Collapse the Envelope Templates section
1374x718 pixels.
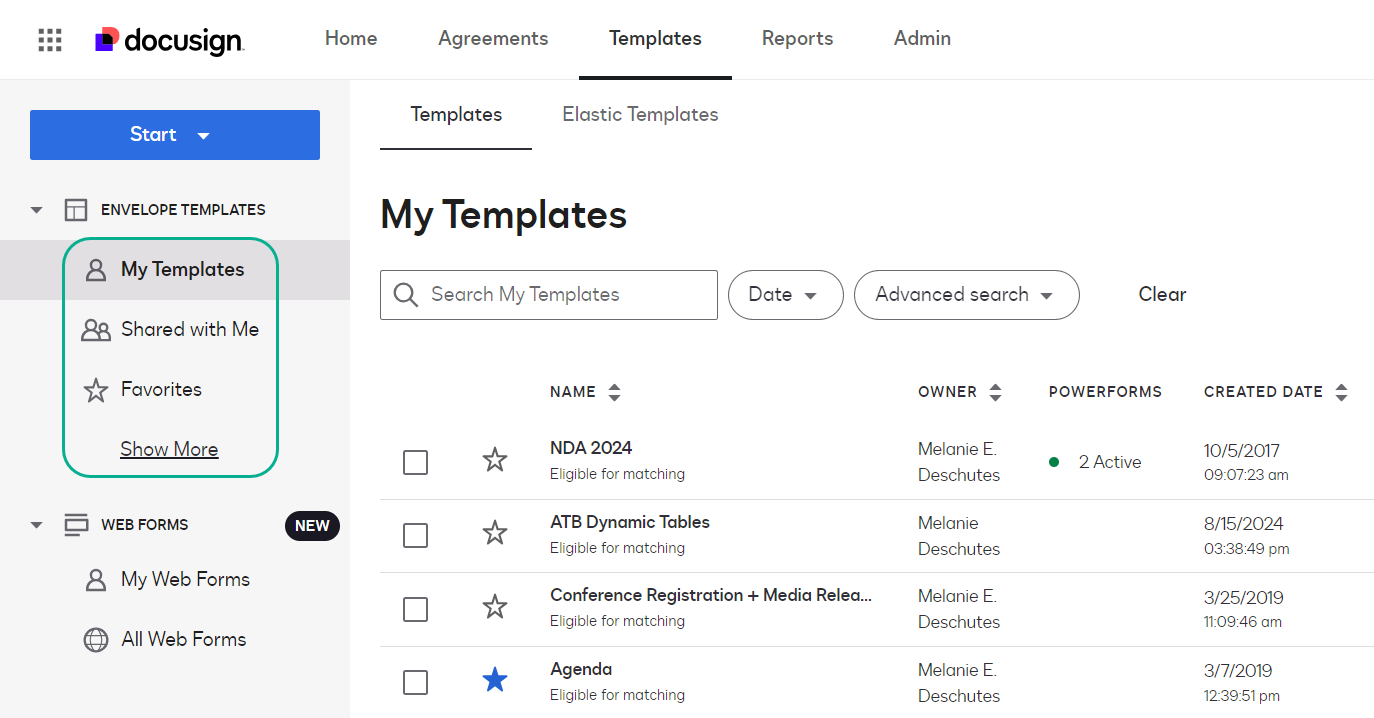point(37,210)
